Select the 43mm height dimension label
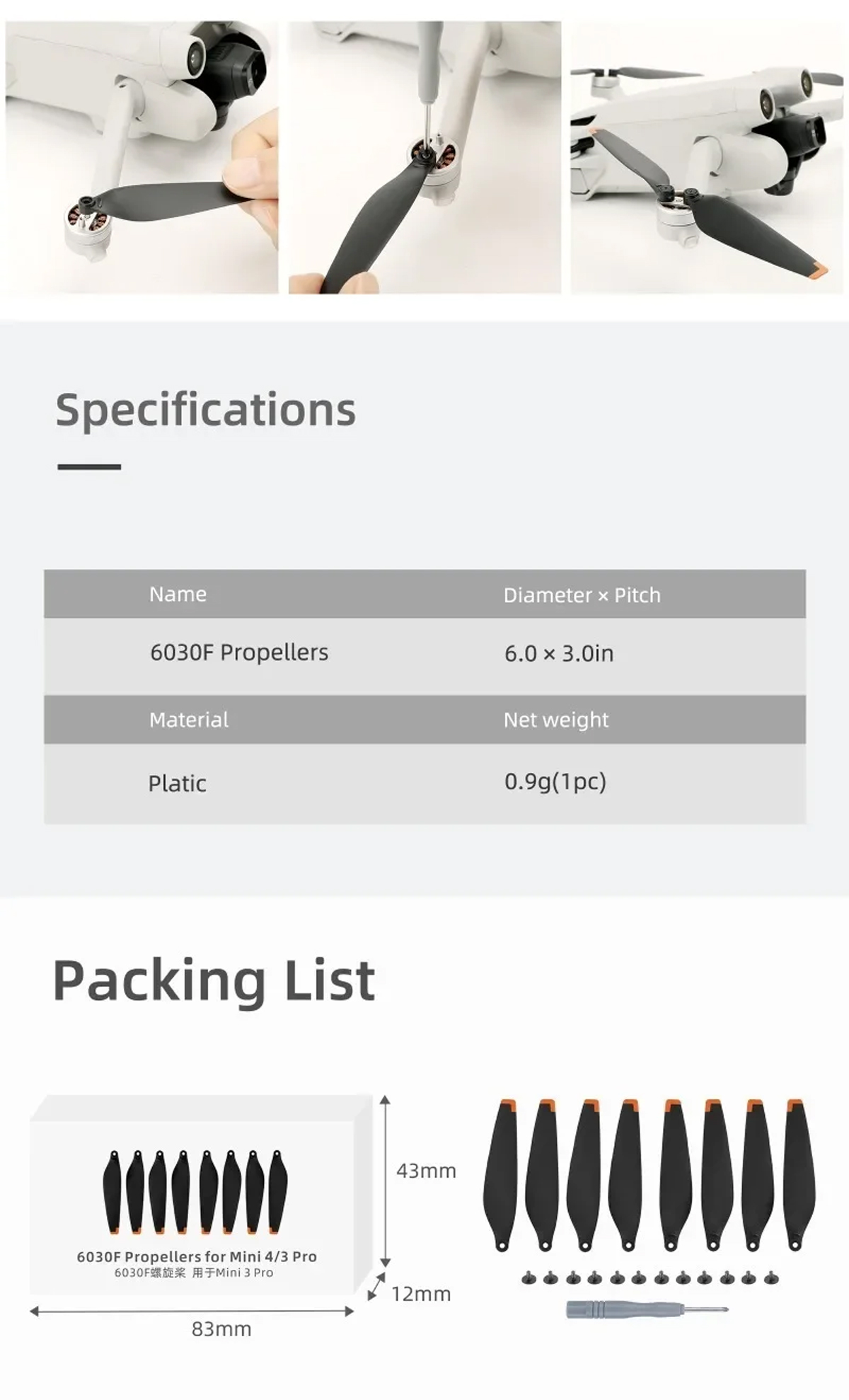The height and width of the screenshot is (1400, 849). (x=426, y=1171)
